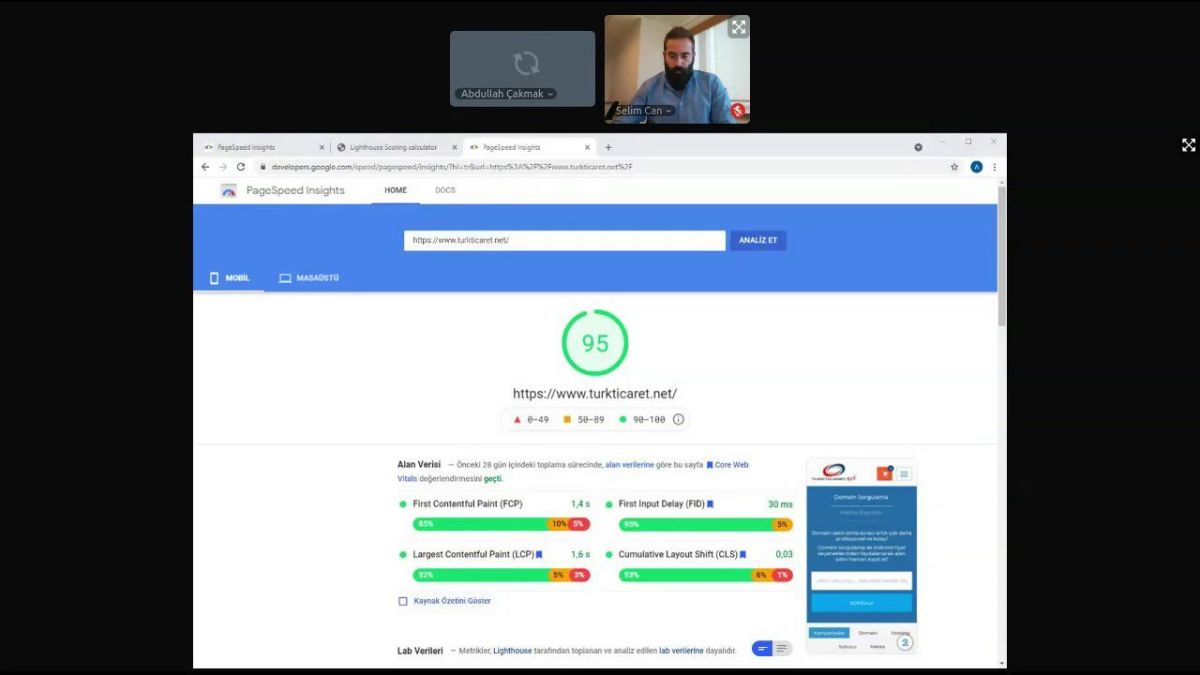Open Selim Can participant name dropdown
1200x675 pixels.
pos(643,111)
